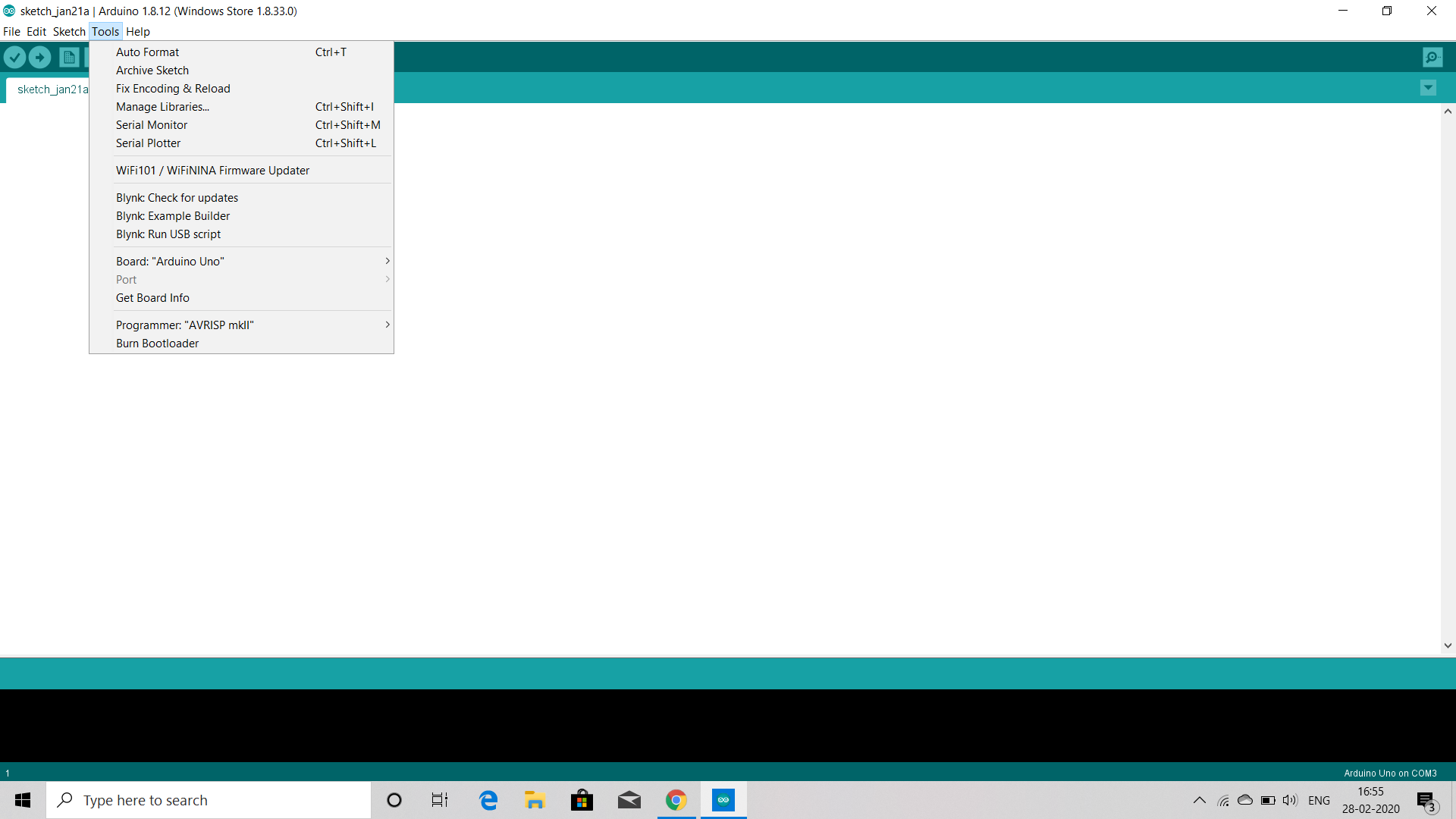Select Manage Libraries from the Tools menu
The width and height of the screenshot is (1456, 819).
162,107
